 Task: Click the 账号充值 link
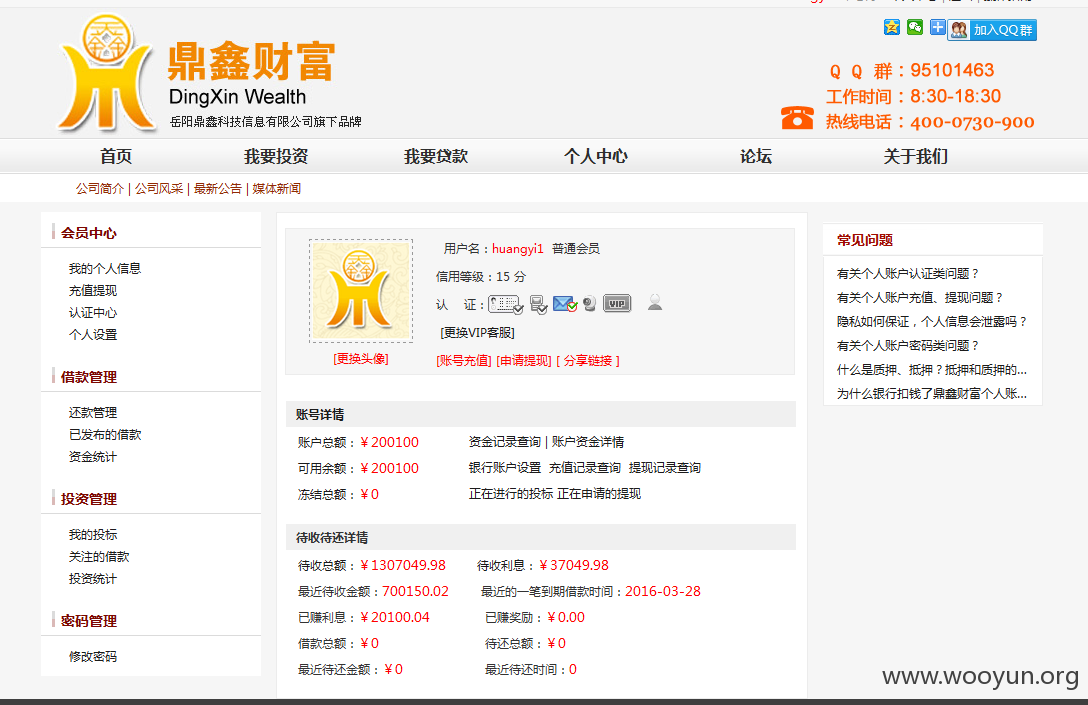pos(464,361)
